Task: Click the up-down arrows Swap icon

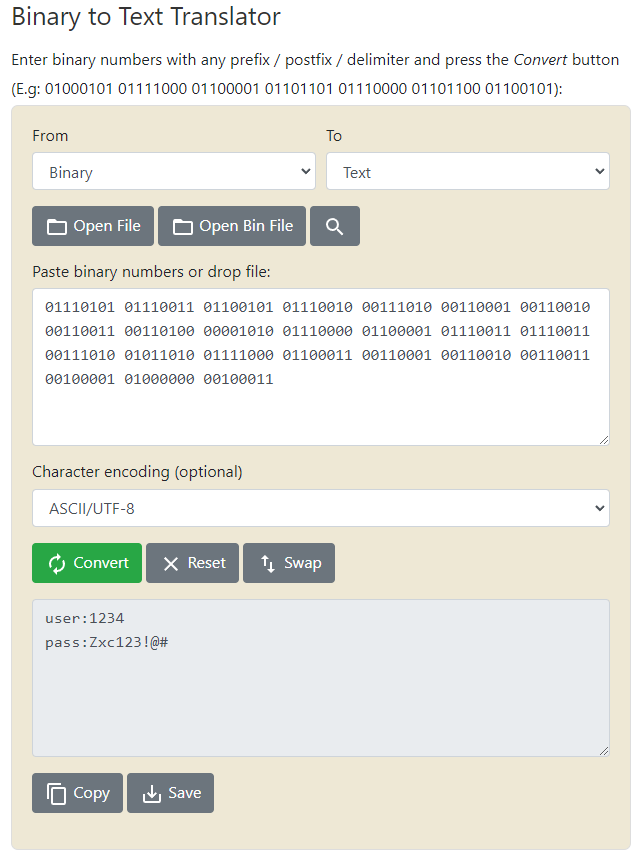Action: [268, 563]
